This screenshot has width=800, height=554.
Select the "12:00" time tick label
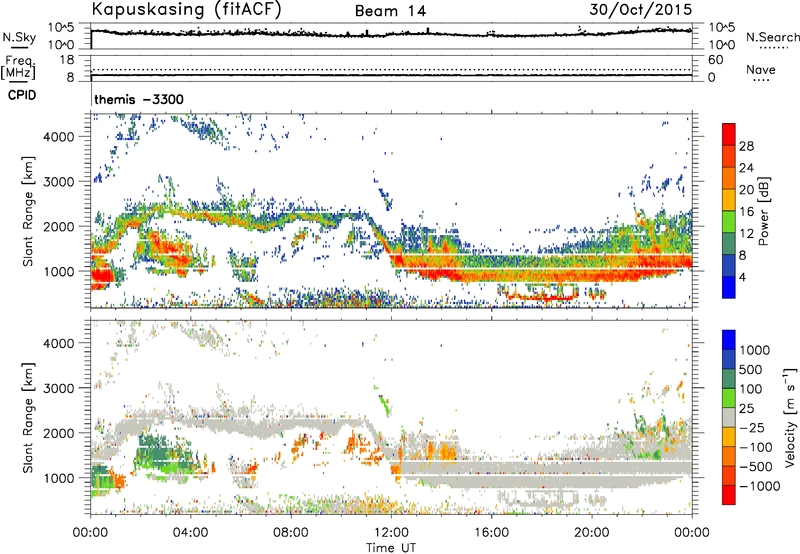[x=391, y=533]
